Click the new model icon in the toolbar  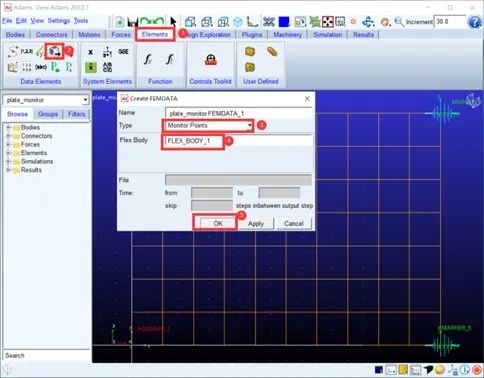click(120, 22)
